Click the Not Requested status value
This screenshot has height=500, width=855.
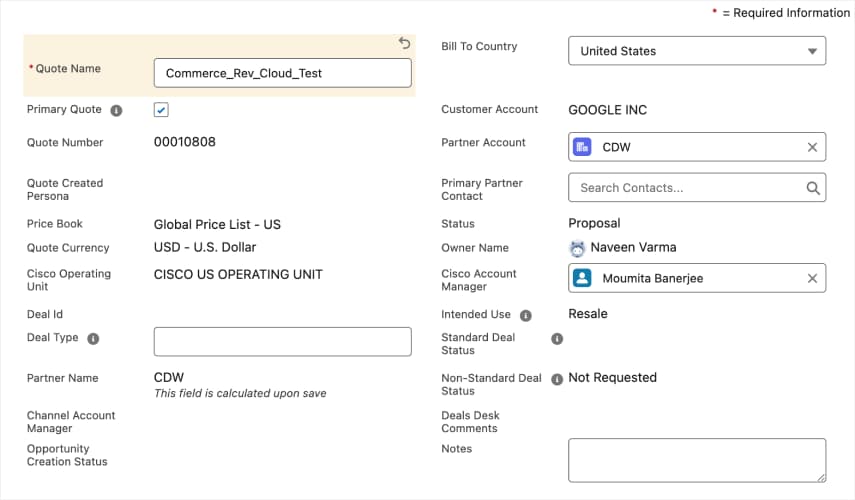612,377
